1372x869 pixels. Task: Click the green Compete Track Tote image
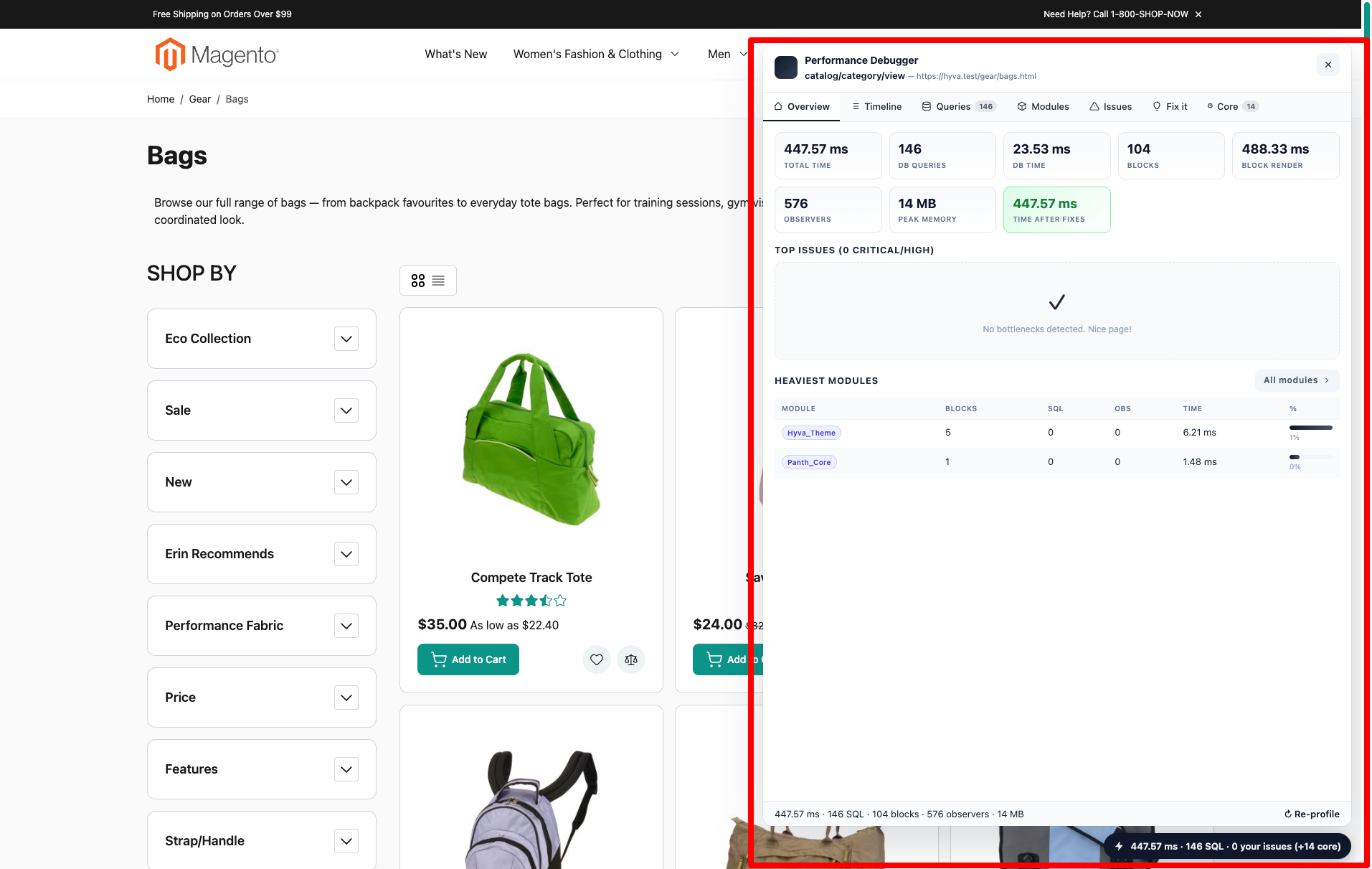531,438
